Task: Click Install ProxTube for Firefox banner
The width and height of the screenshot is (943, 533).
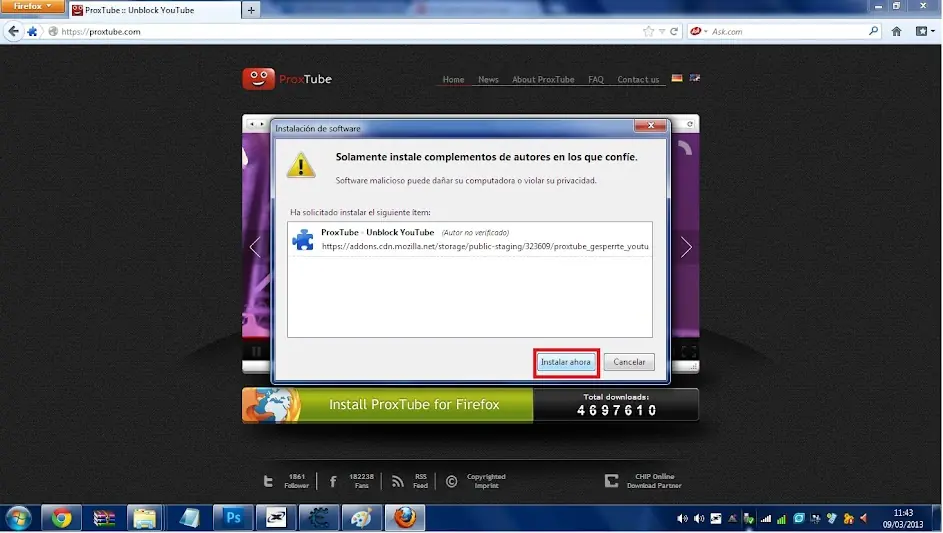Action: 387,405
